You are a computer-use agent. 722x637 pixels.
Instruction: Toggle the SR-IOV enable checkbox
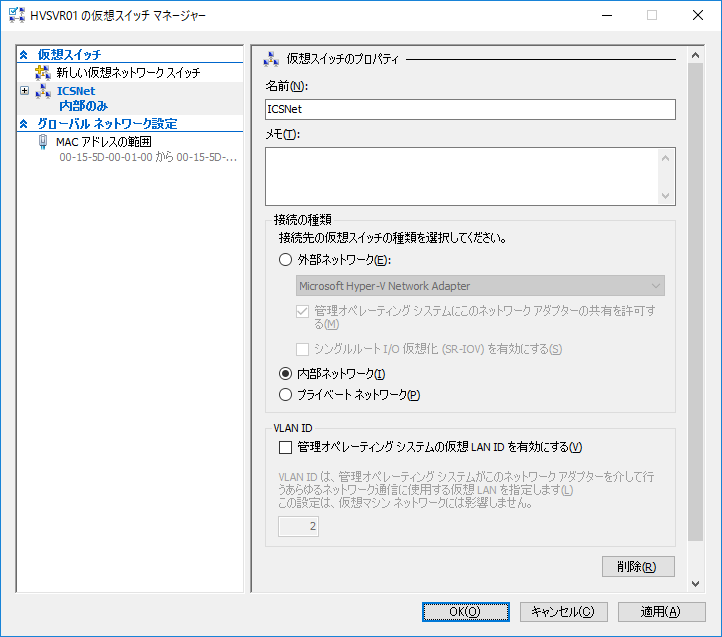point(303,349)
